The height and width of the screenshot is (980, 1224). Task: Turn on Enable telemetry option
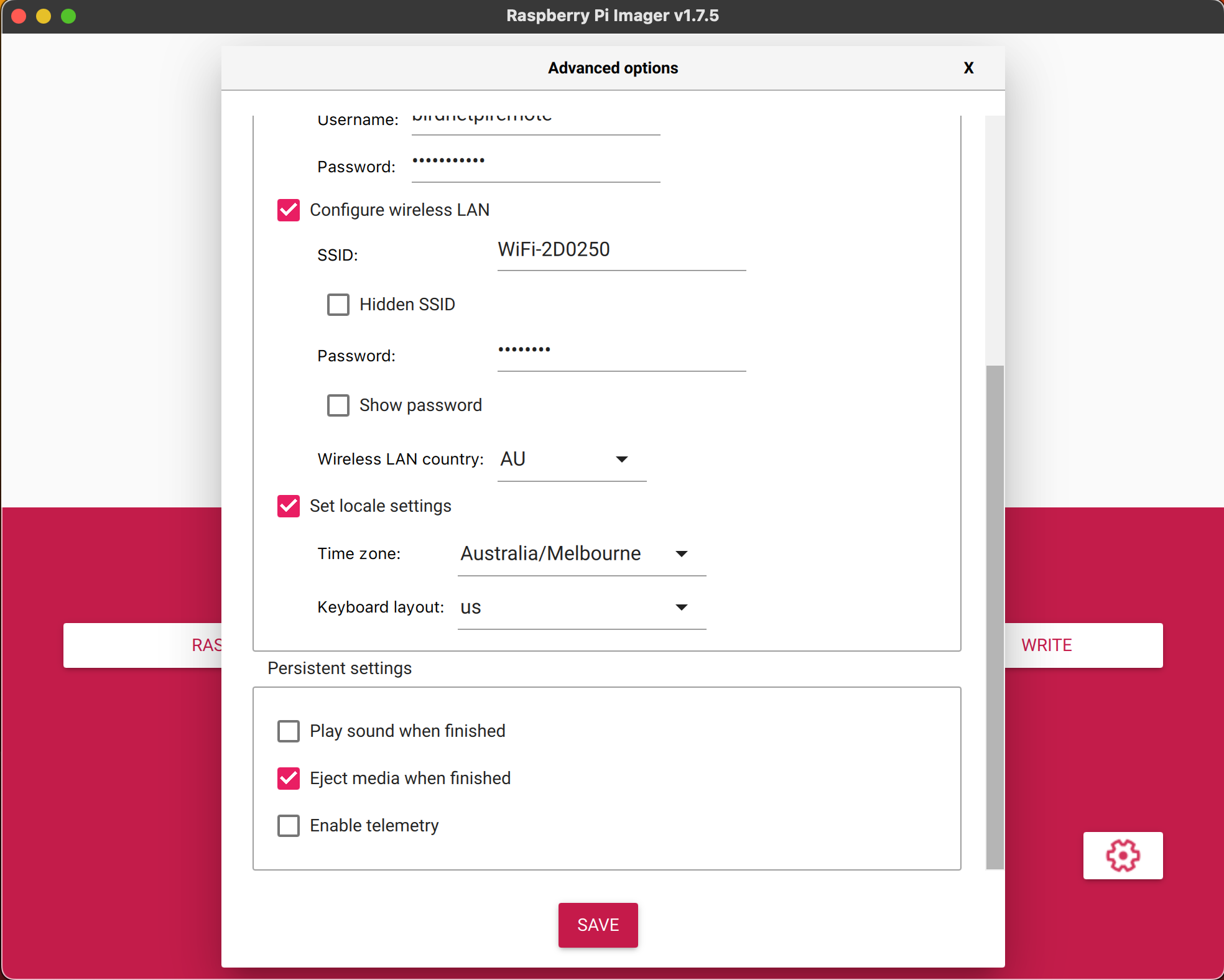click(x=289, y=826)
